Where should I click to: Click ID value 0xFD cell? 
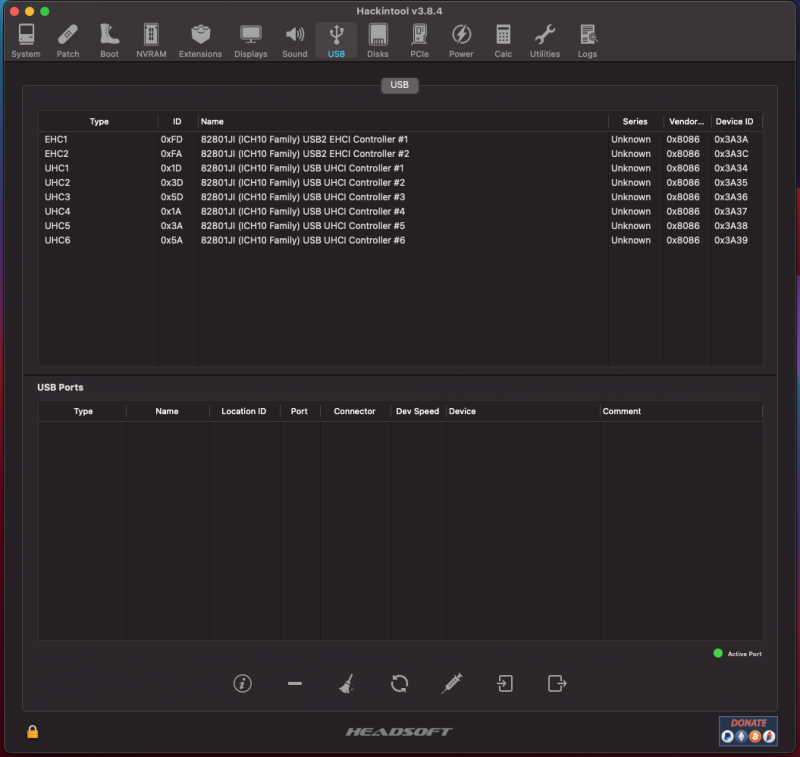coord(171,139)
